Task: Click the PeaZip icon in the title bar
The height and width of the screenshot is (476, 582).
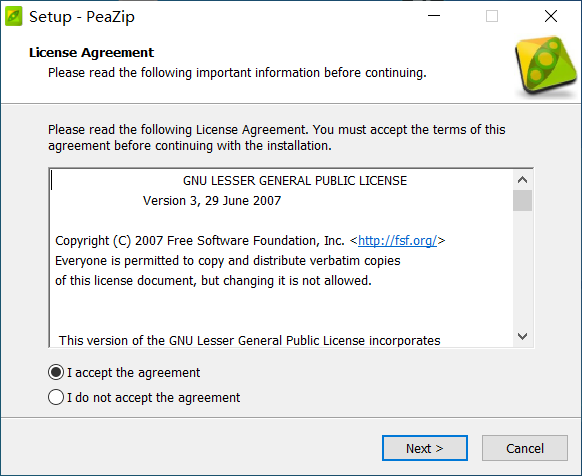Action: coord(14,17)
